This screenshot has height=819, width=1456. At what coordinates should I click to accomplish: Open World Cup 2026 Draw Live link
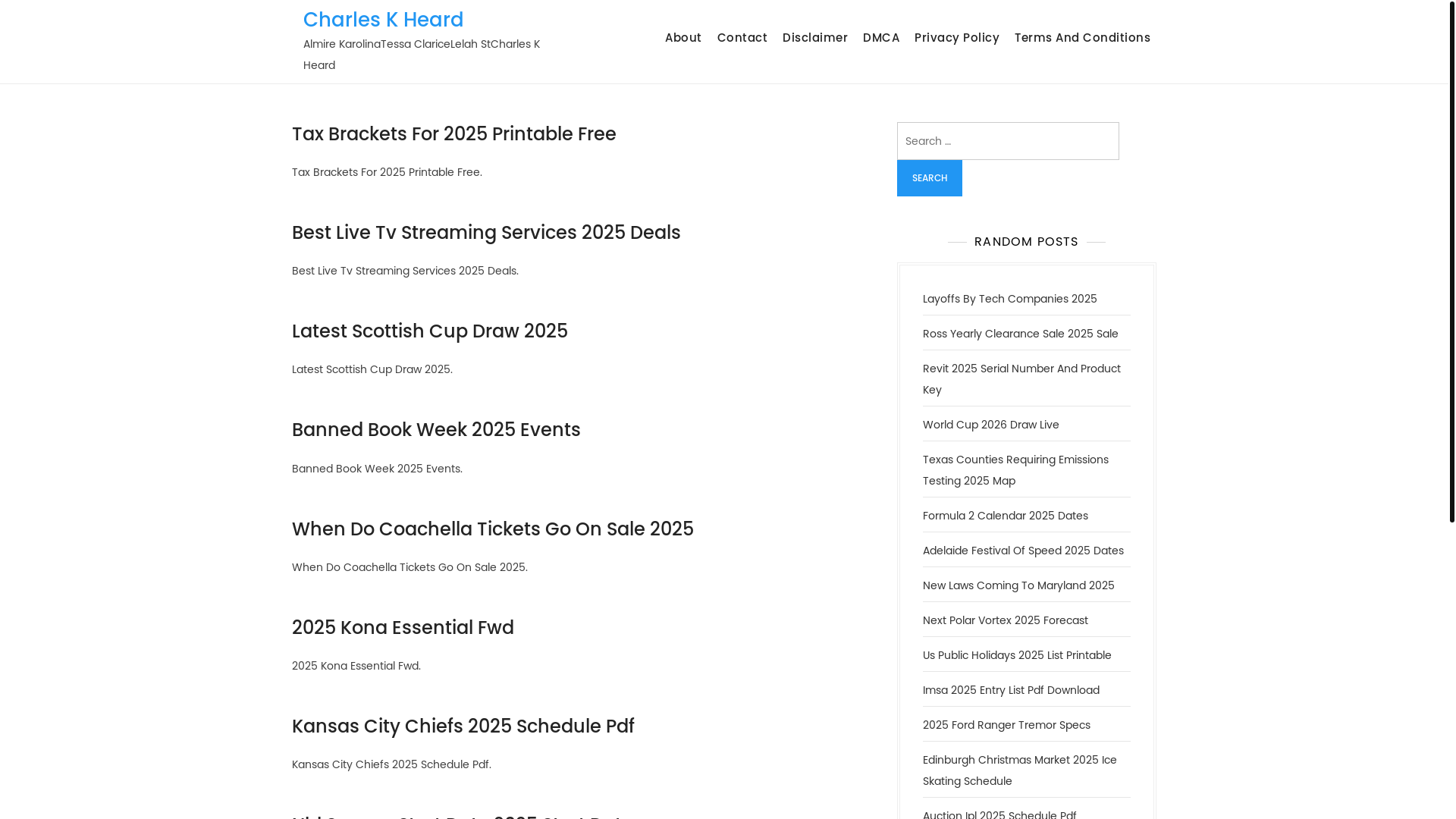[x=991, y=425]
